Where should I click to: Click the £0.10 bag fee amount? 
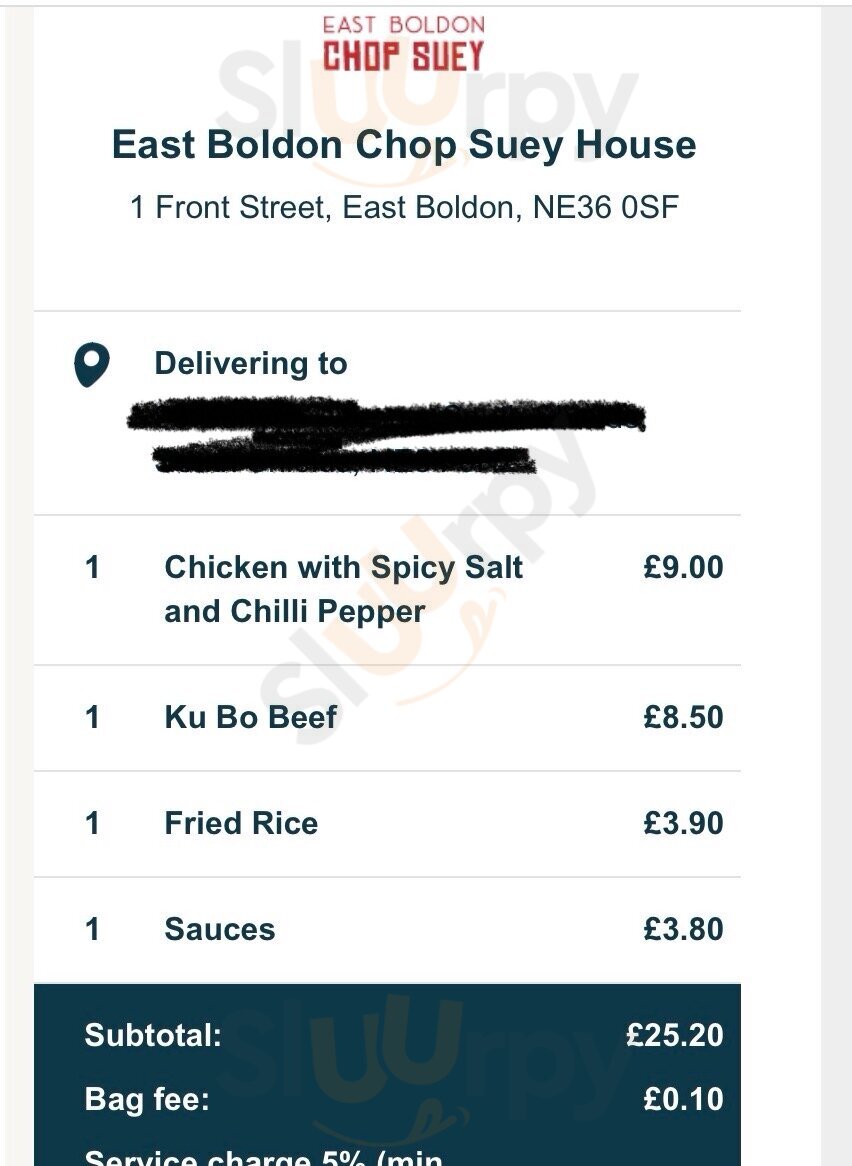pyautogui.click(x=683, y=1099)
